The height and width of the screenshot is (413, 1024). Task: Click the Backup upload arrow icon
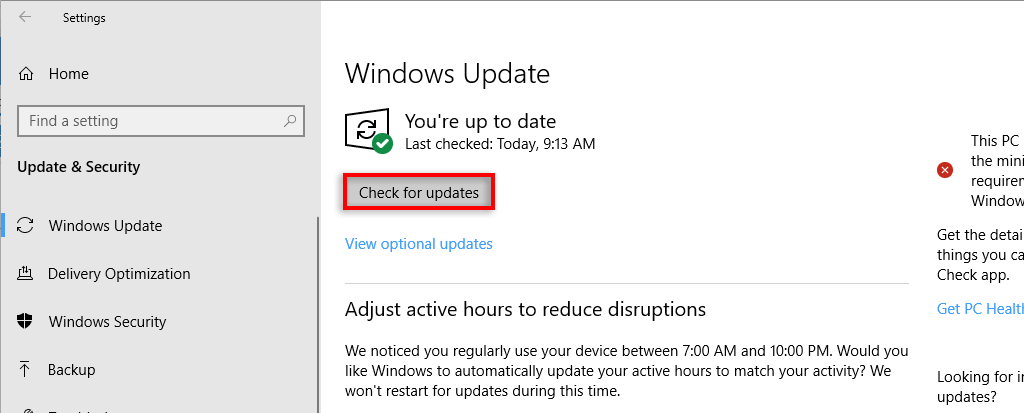(x=27, y=370)
